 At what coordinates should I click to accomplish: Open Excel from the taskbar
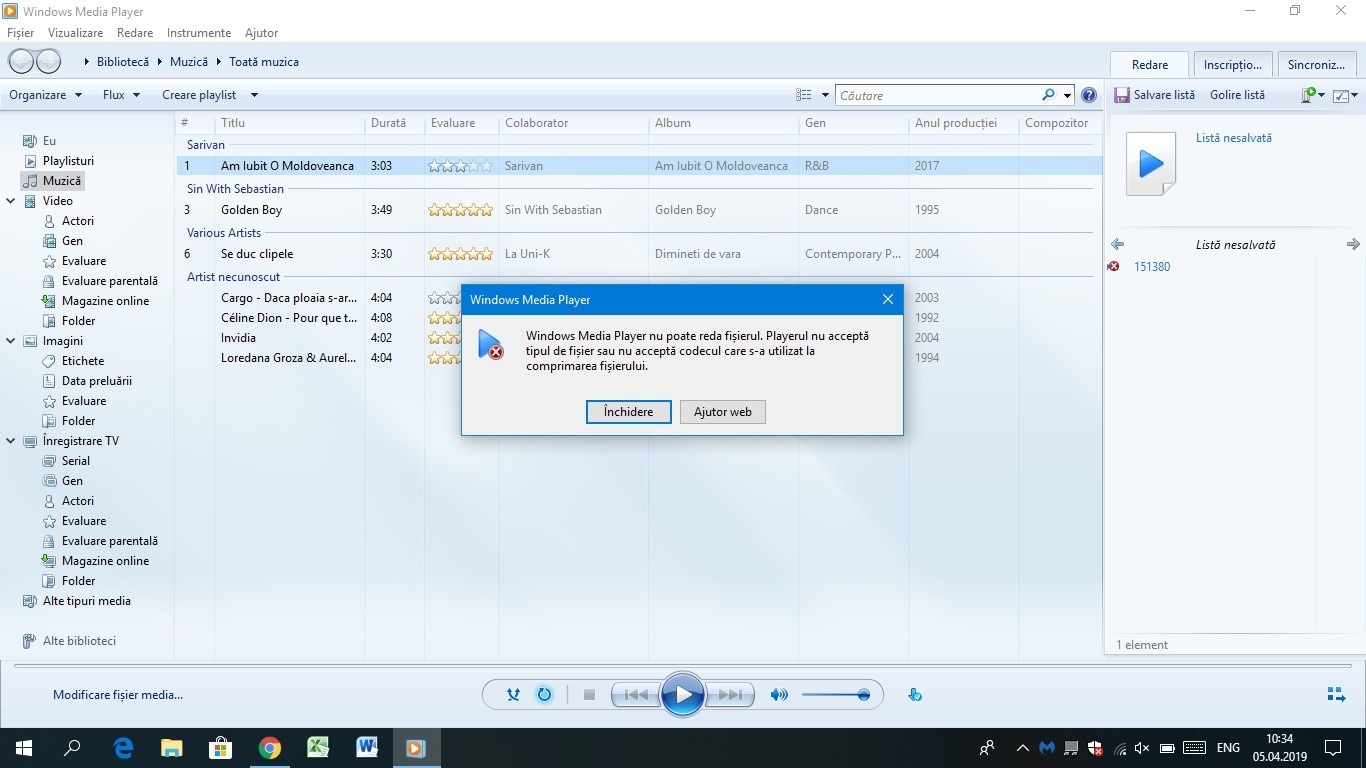click(318, 747)
